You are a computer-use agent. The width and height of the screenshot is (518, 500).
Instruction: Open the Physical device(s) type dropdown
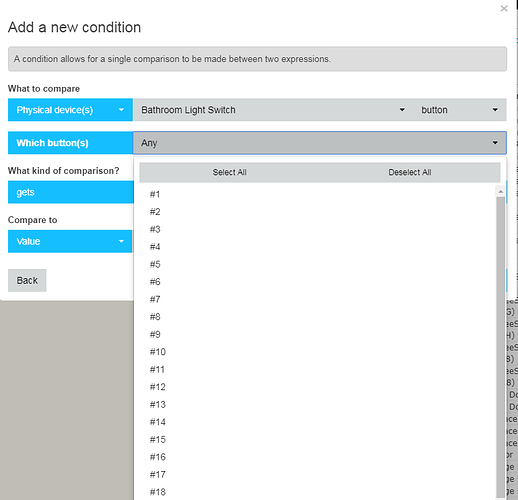70,110
